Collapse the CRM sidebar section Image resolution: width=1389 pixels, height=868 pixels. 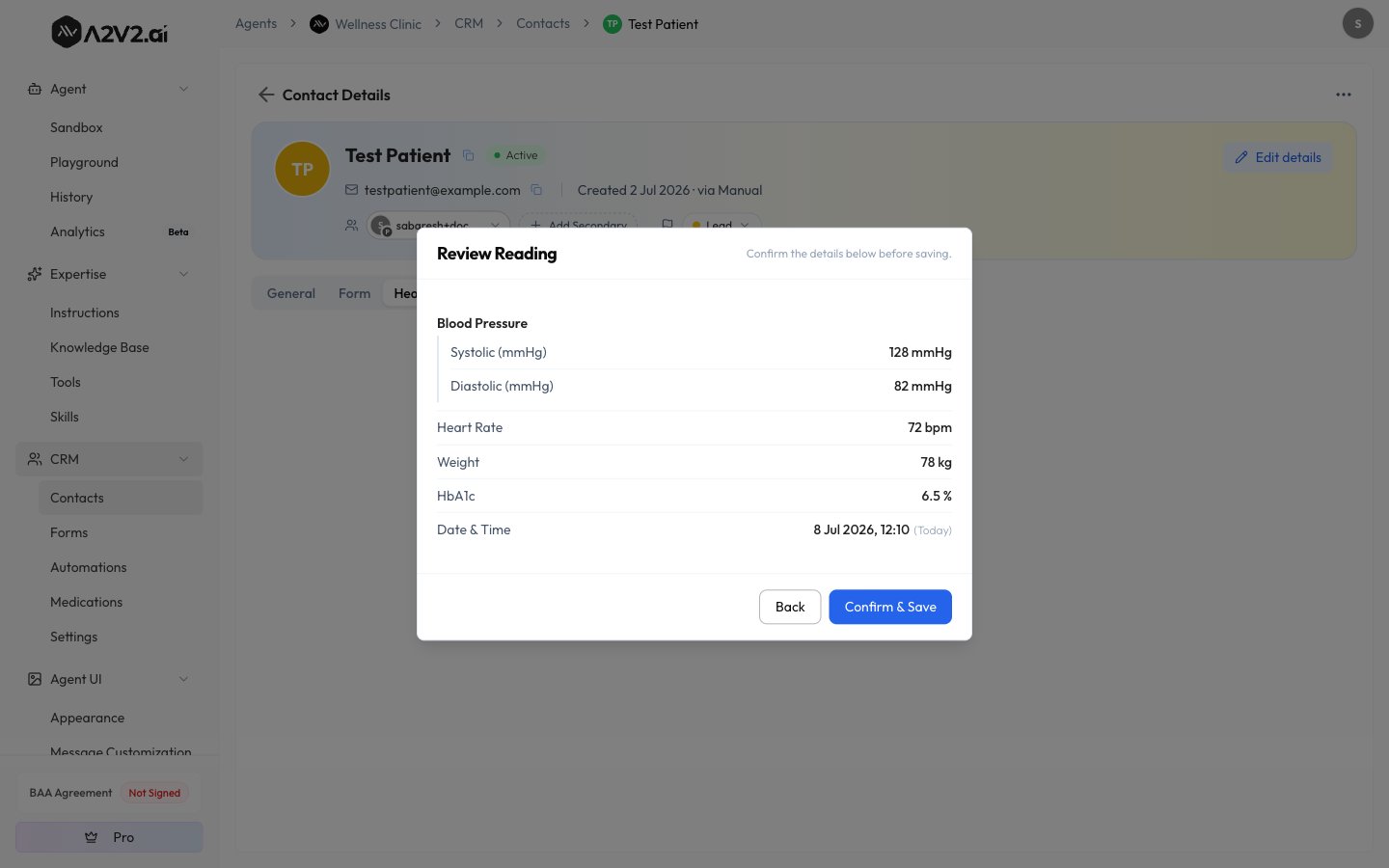[x=183, y=459]
